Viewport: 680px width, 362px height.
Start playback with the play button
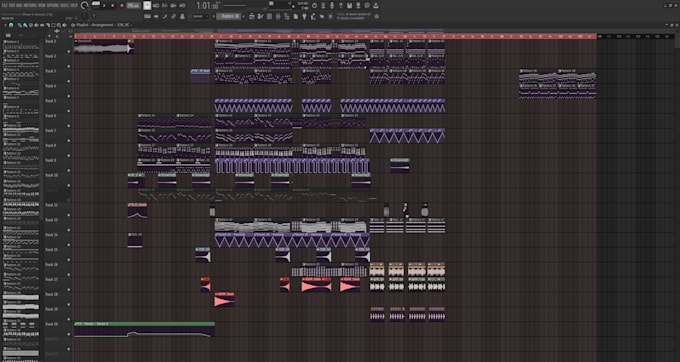[x=104, y=5]
